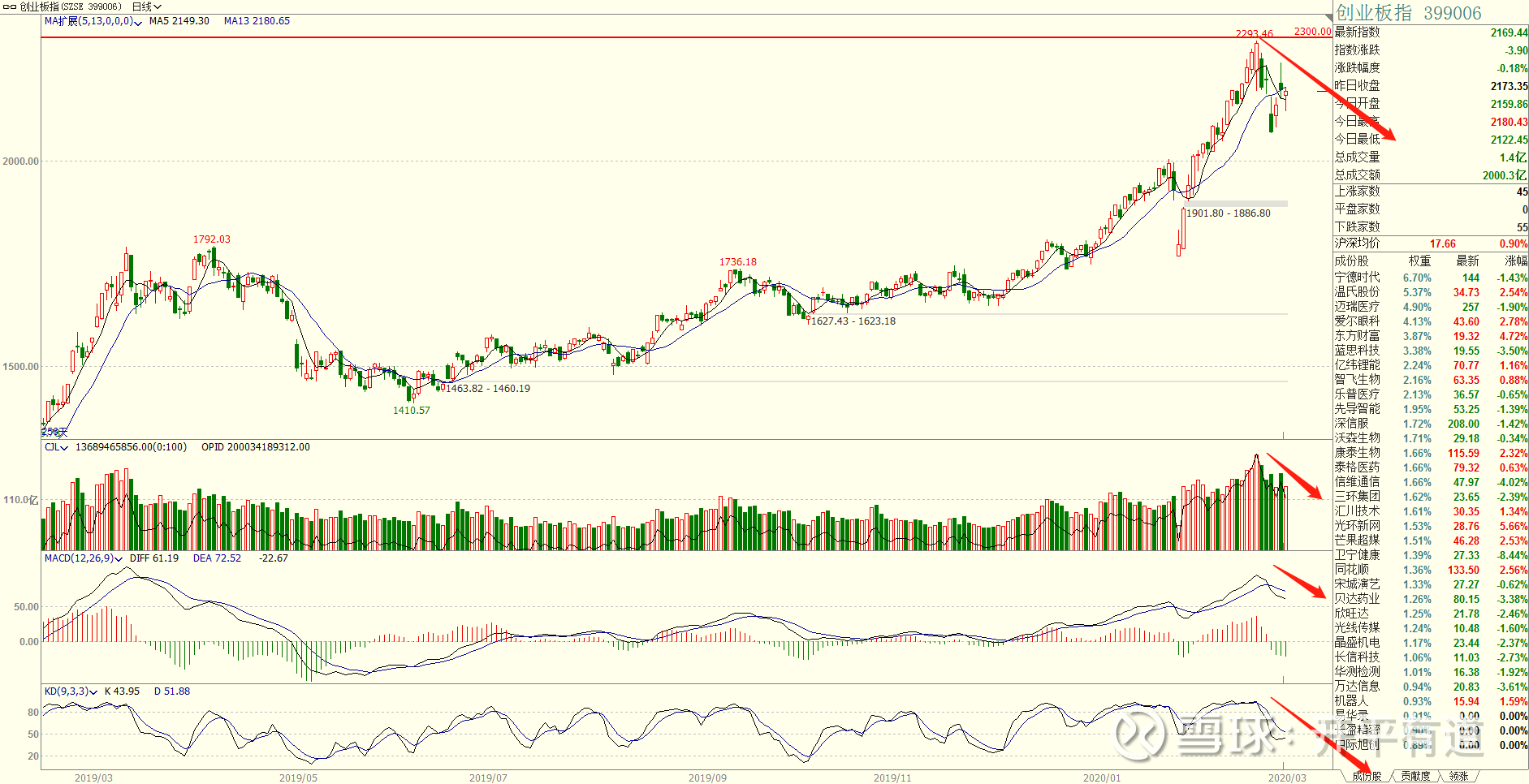
Task: Switch to the 贡献度 tab
Action: pyautogui.click(x=1415, y=777)
